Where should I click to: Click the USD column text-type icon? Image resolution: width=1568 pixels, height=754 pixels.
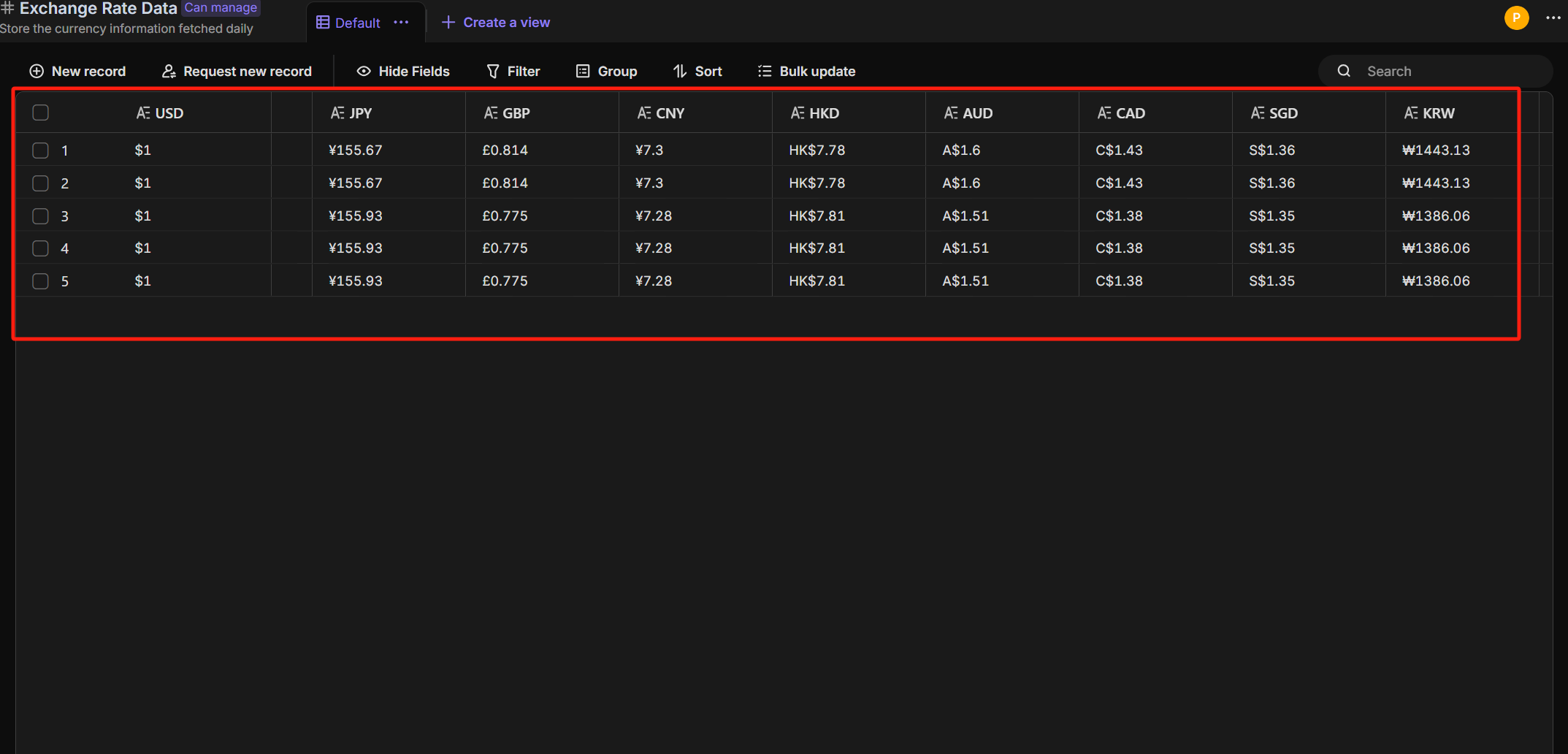(x=143, y=113)
